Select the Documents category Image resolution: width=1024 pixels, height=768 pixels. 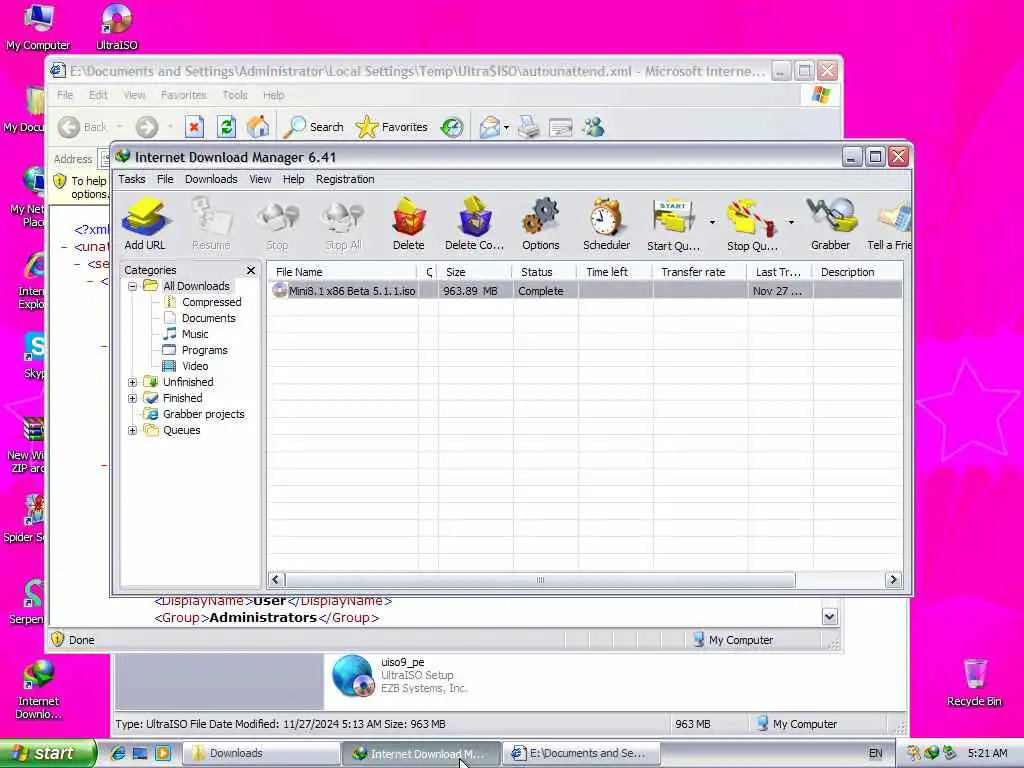tap(208, 318)
